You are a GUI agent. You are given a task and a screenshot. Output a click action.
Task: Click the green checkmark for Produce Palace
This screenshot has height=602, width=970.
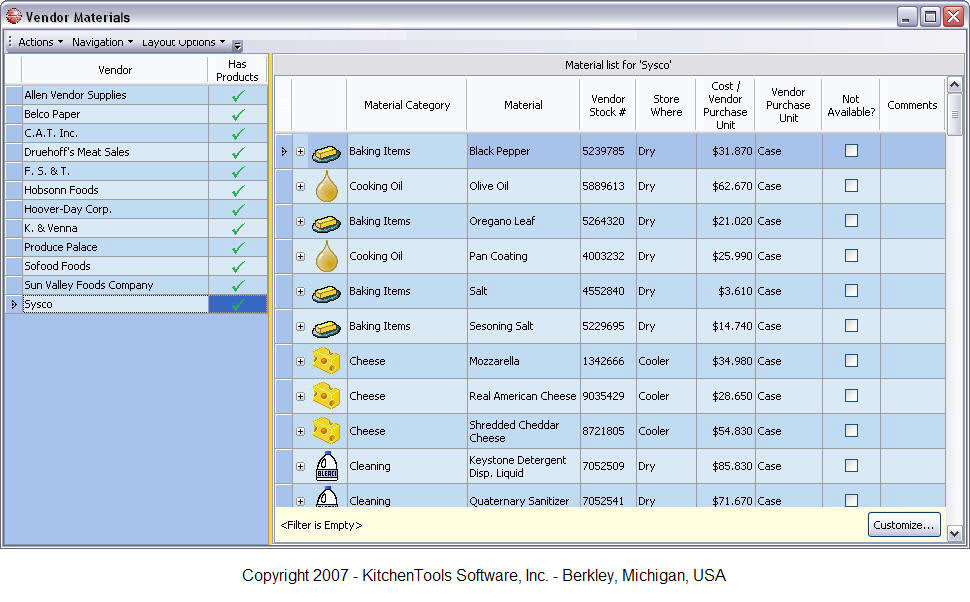click(238, 247)
